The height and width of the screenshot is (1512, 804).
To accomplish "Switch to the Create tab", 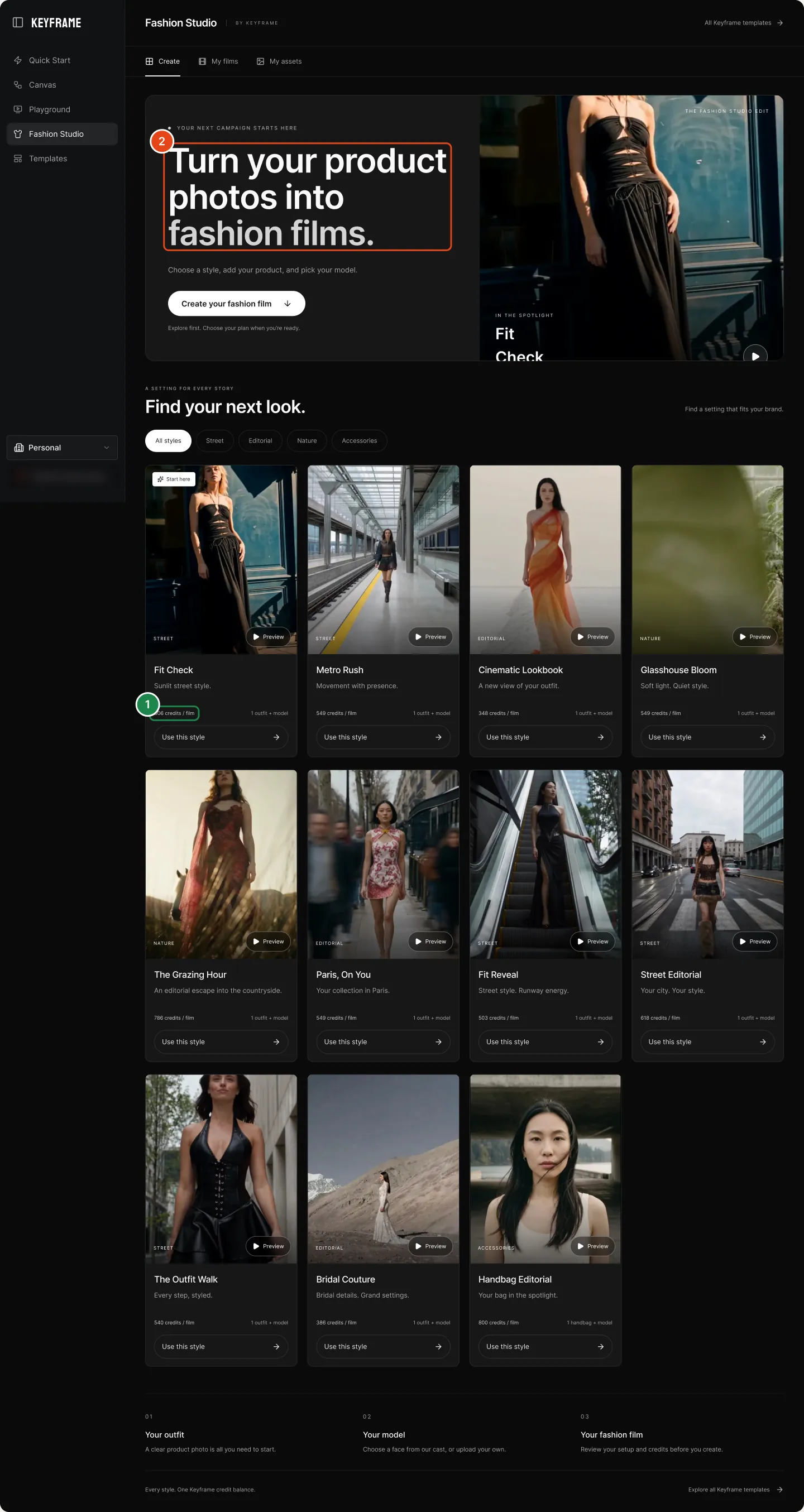I will pyautogui.click(x=162, y=61).
